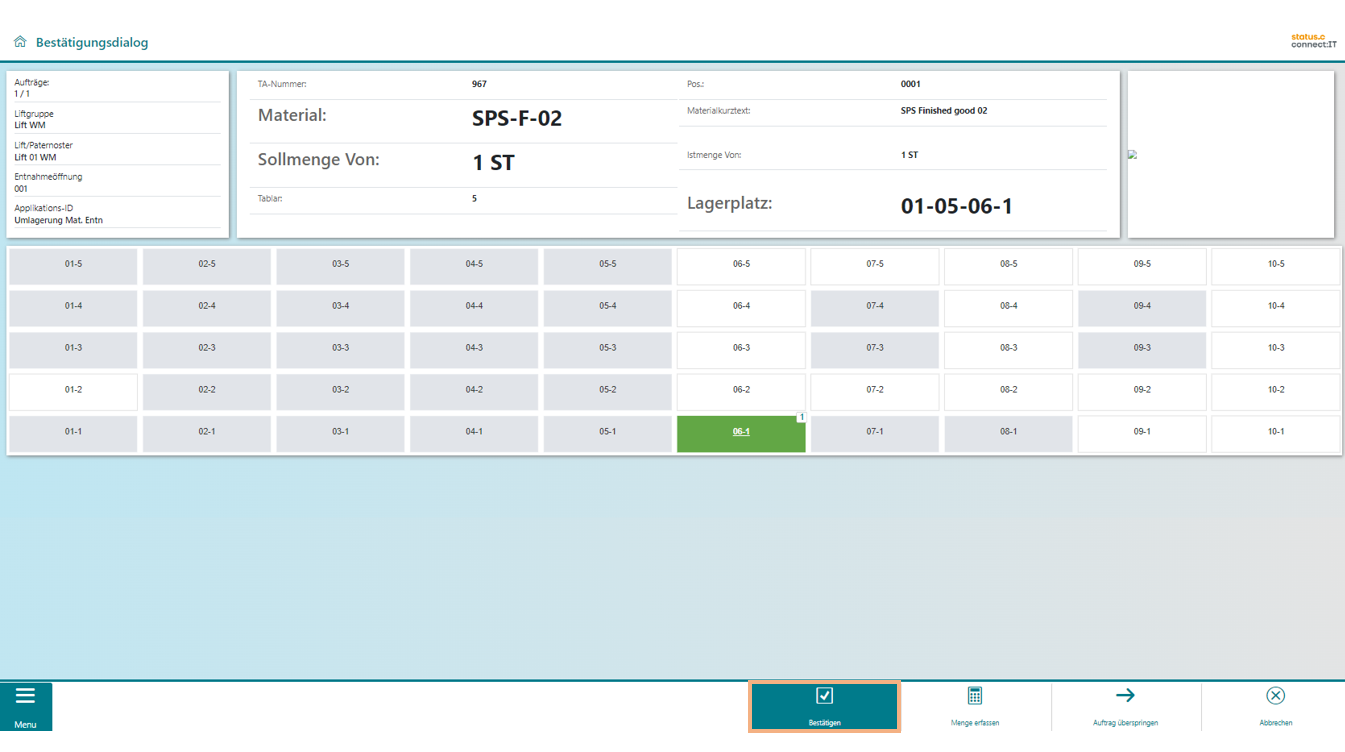Select storage compartment 01-5

click(73, 265)
